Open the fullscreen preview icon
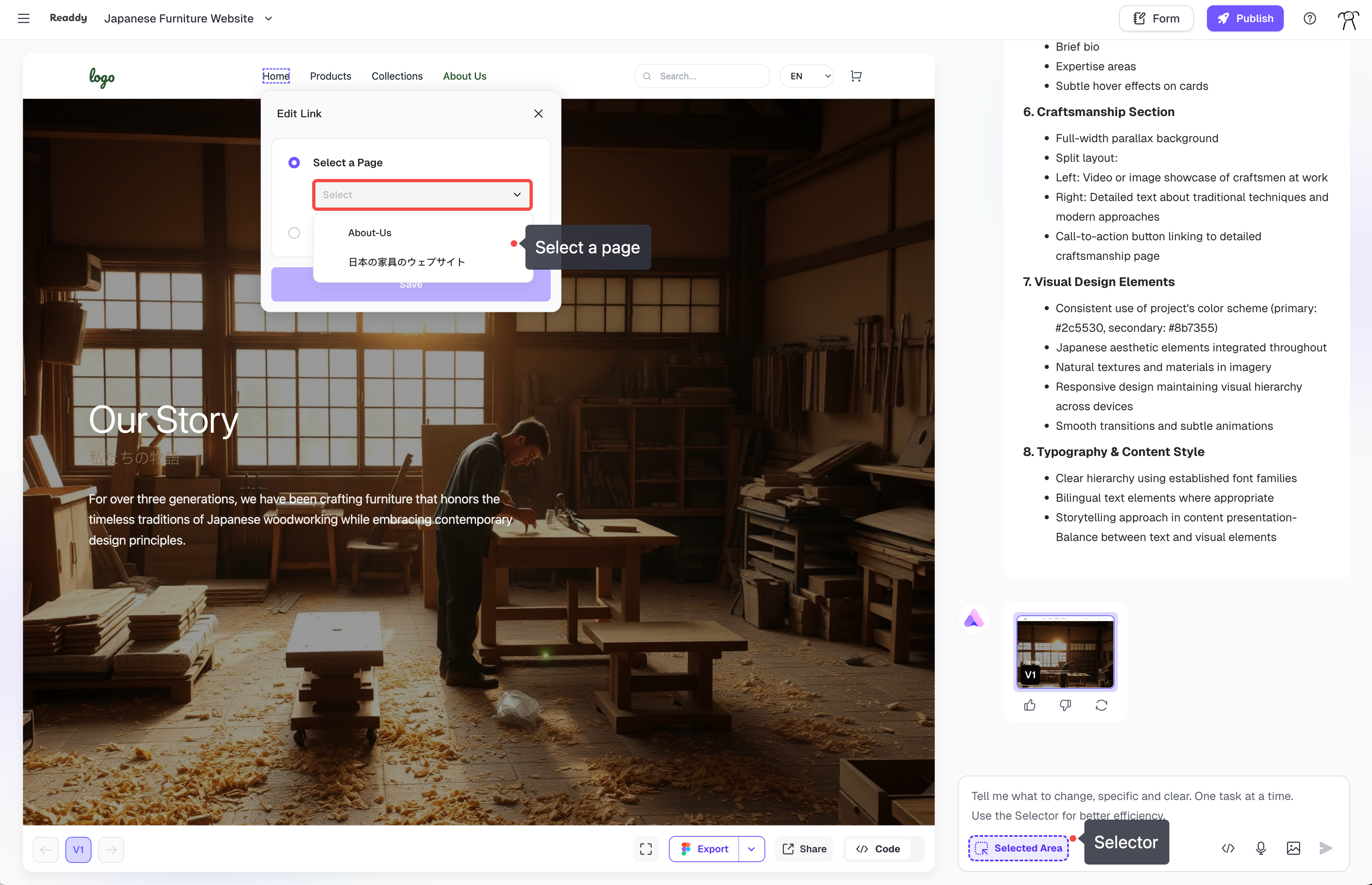Viewport: 1372px width, 885px height. 646,849
